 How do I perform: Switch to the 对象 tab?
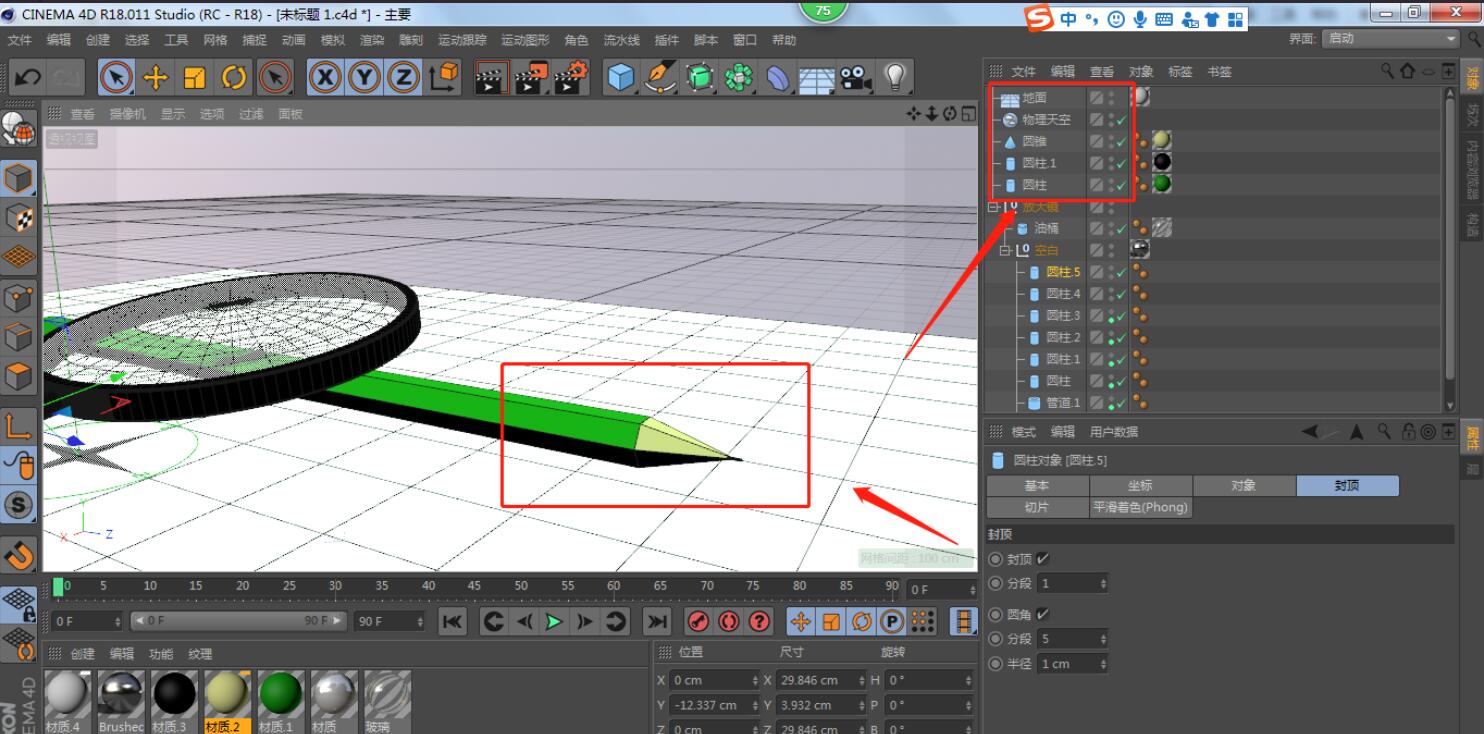pyautogui.click(x=1244, y=485)
